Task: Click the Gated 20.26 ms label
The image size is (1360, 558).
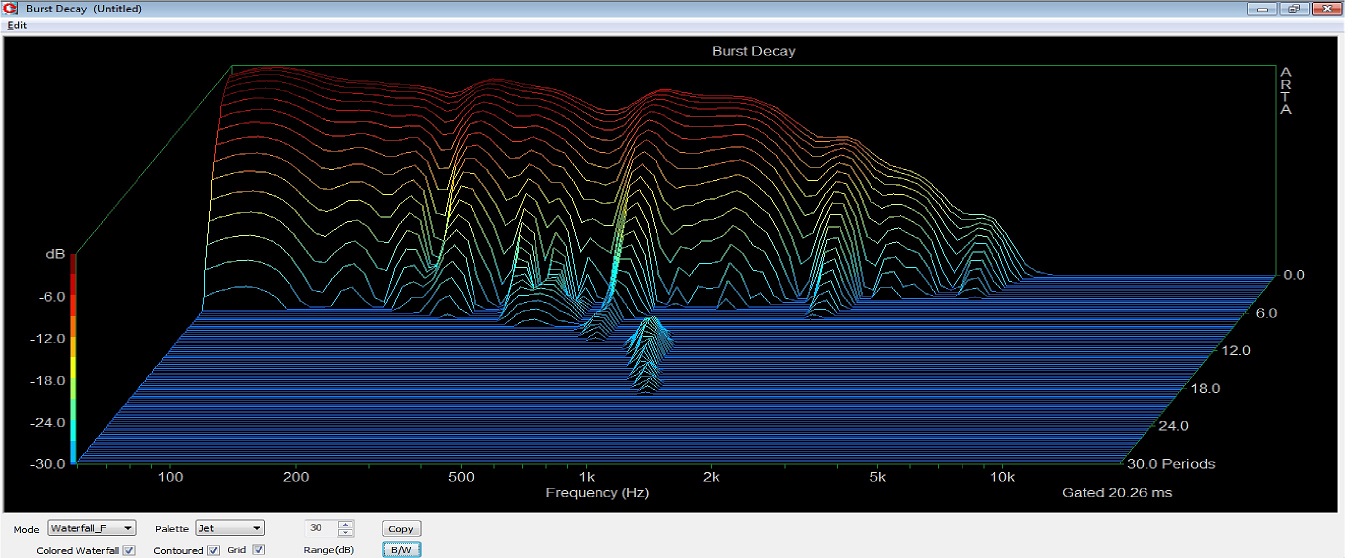Action: tap(1117, 493)
